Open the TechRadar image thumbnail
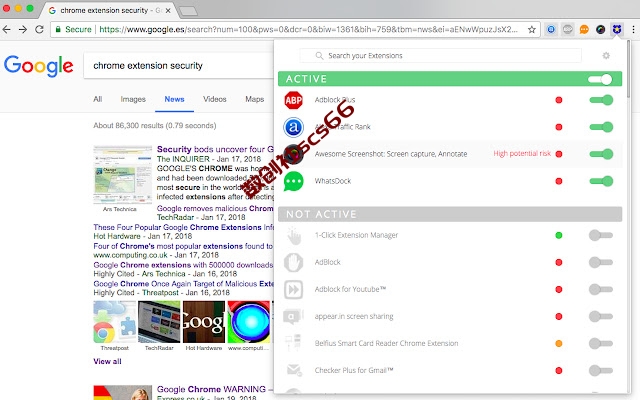Image resolution: width=640 pixels, height=400 pixels. (159, 322)
